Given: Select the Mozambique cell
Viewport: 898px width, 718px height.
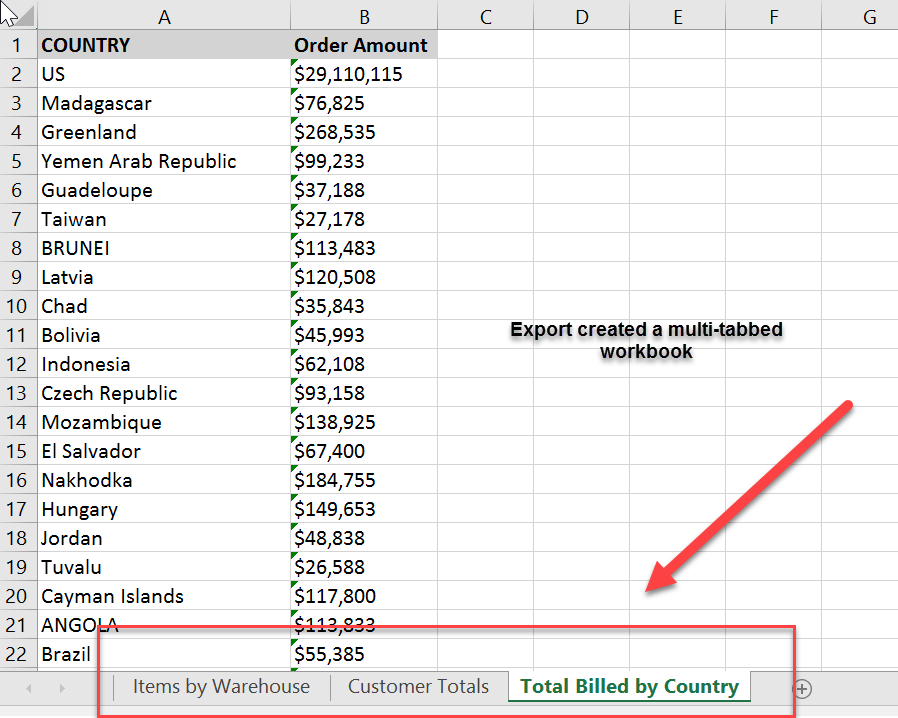Looking at the screenshot, I should pos(164,422).
